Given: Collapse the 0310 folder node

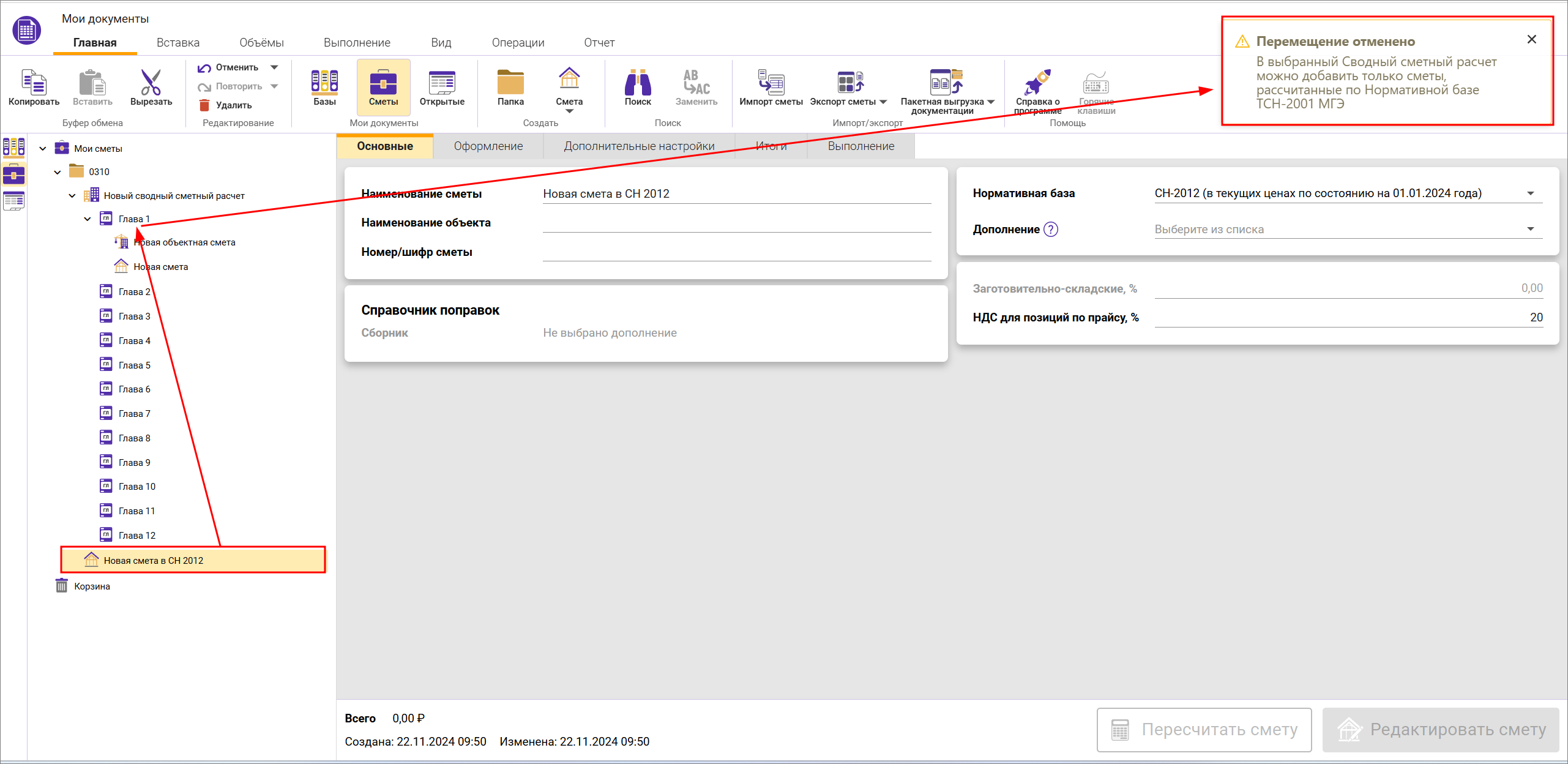Looking at the screenshot, I should [x=58, y=172].
